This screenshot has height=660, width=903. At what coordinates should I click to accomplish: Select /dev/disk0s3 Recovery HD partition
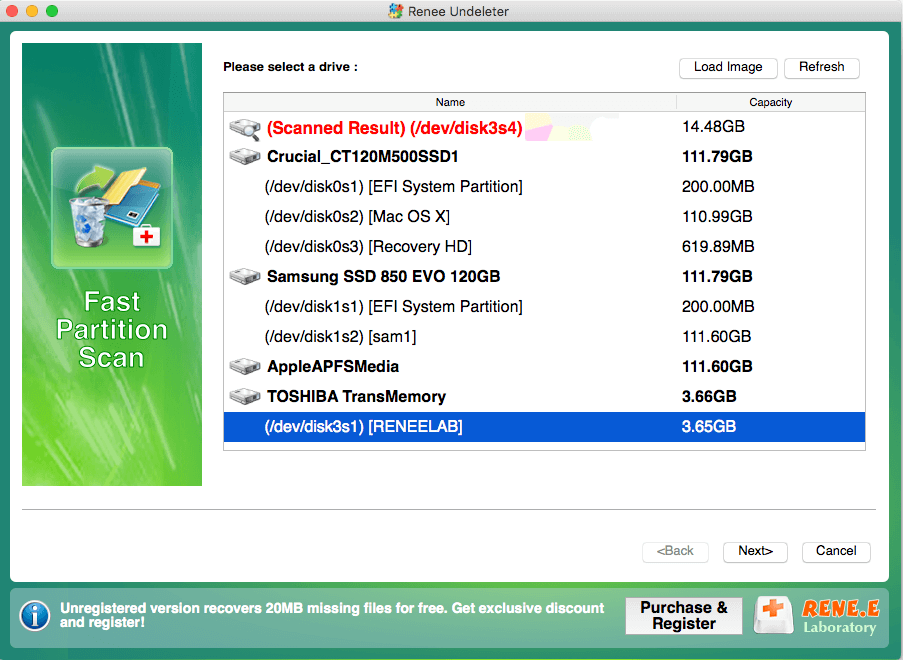(x=544, y=246)
